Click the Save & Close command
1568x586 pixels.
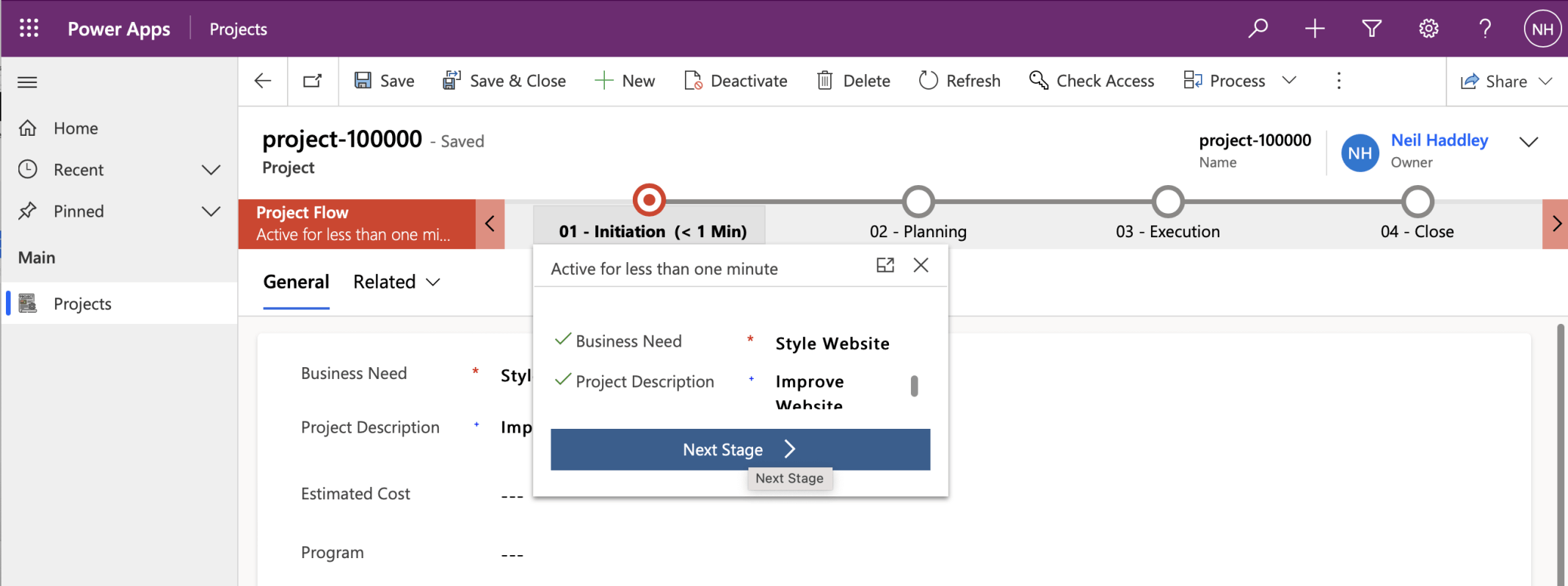pyautogui.click(x=504, y=81)
